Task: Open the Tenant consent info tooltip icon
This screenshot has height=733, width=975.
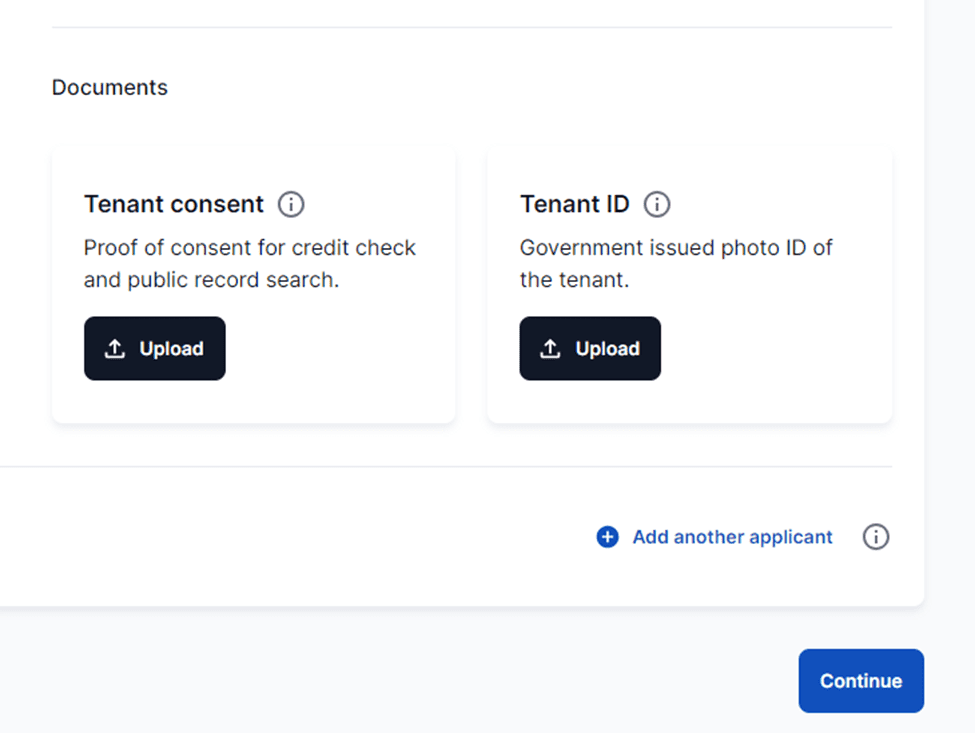Action: pyautogui.click(x=291, y=205)
